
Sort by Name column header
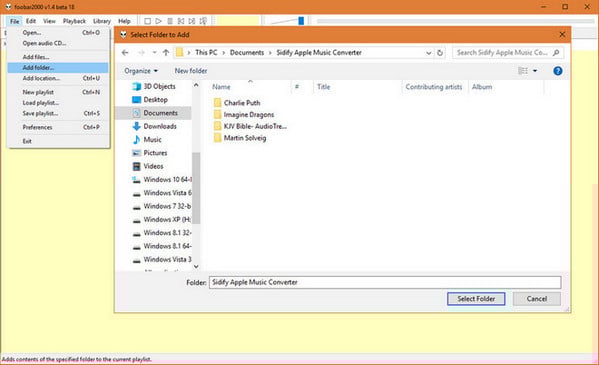pos(221,87)
